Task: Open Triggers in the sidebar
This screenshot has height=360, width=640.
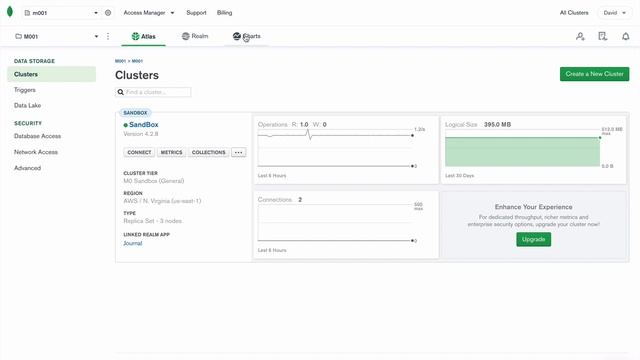Action: (x=24, y=90)
